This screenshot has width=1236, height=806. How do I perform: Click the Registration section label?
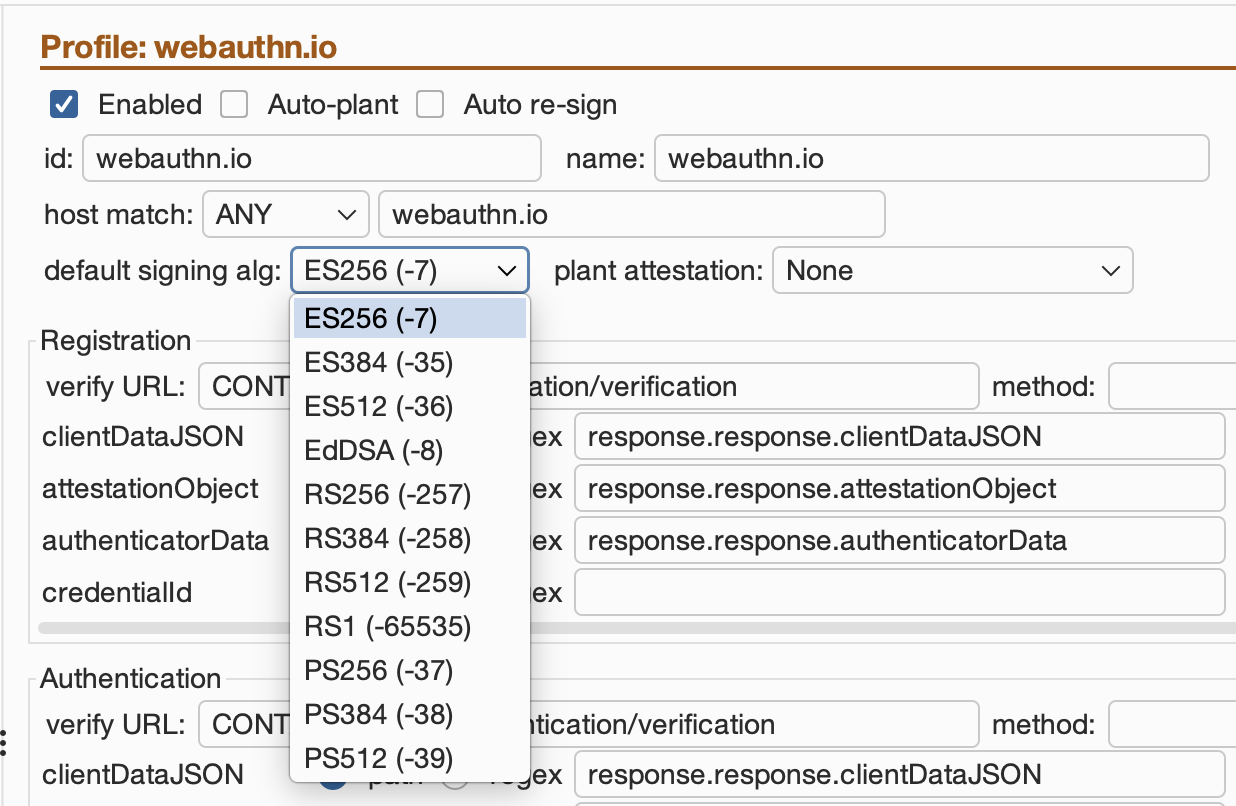click(x=116, y=340)
